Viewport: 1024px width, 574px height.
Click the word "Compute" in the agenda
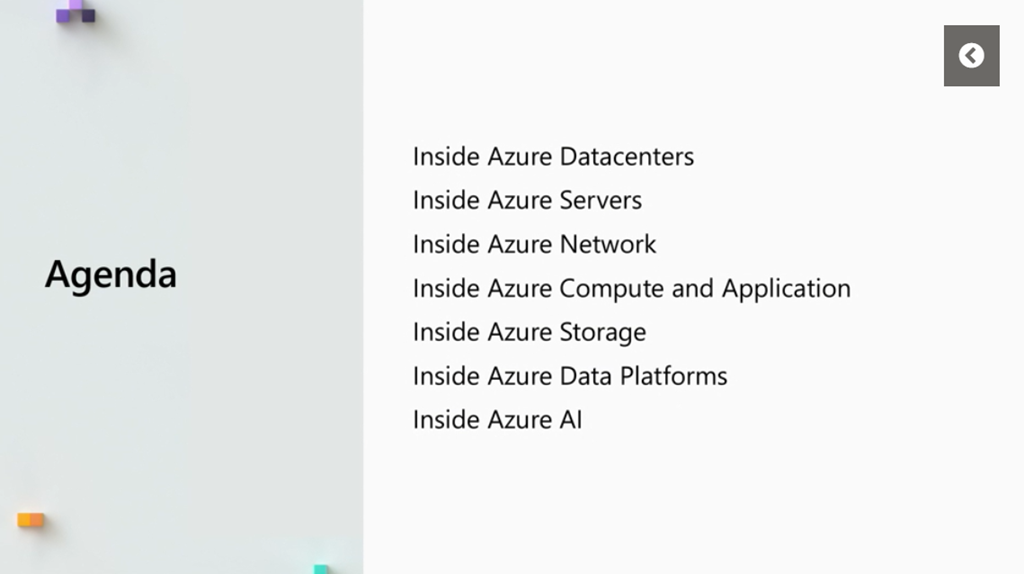[612, 289]
